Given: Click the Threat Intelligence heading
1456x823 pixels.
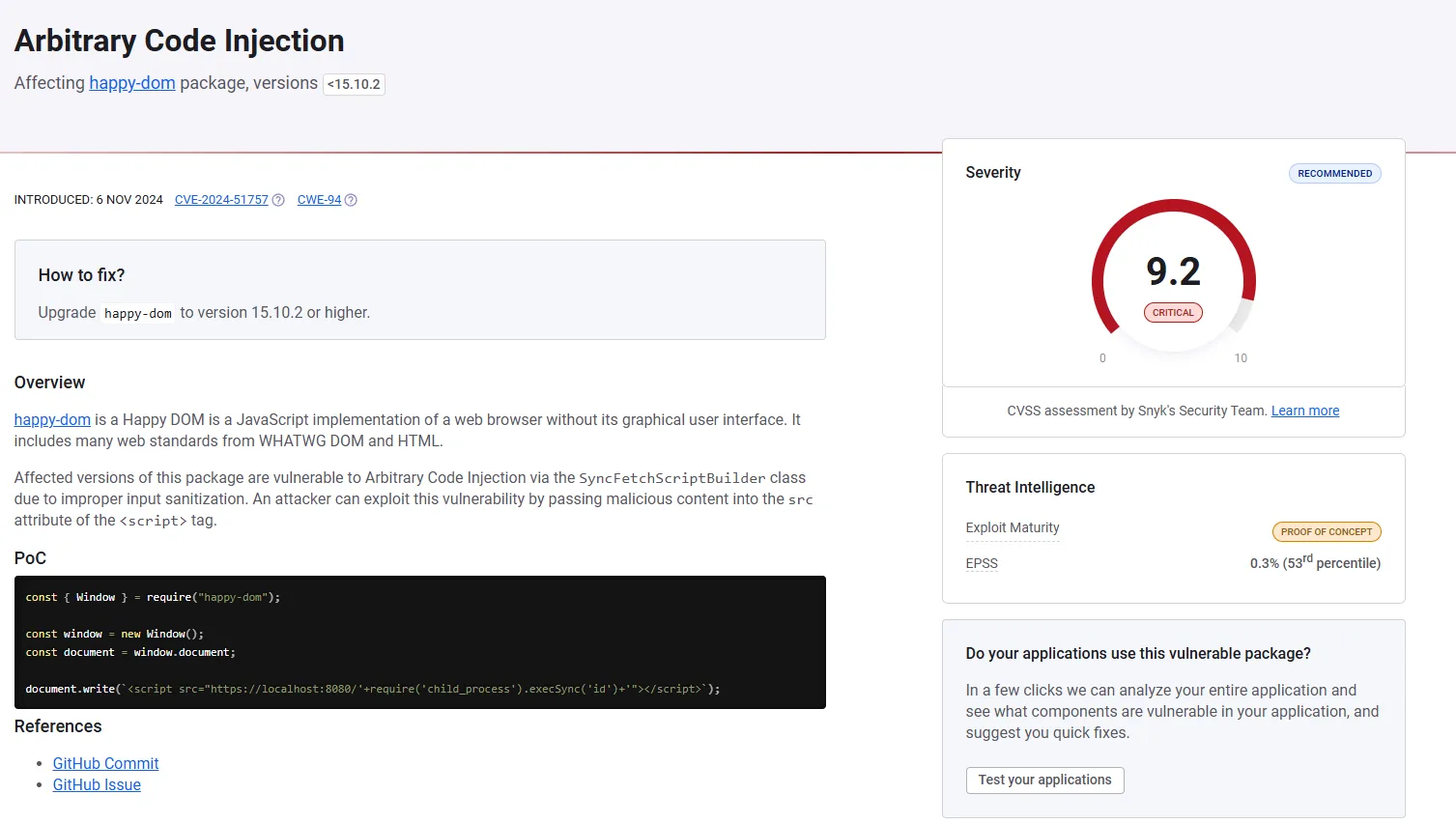Looking at the screenshot, I should (1030, 487).
